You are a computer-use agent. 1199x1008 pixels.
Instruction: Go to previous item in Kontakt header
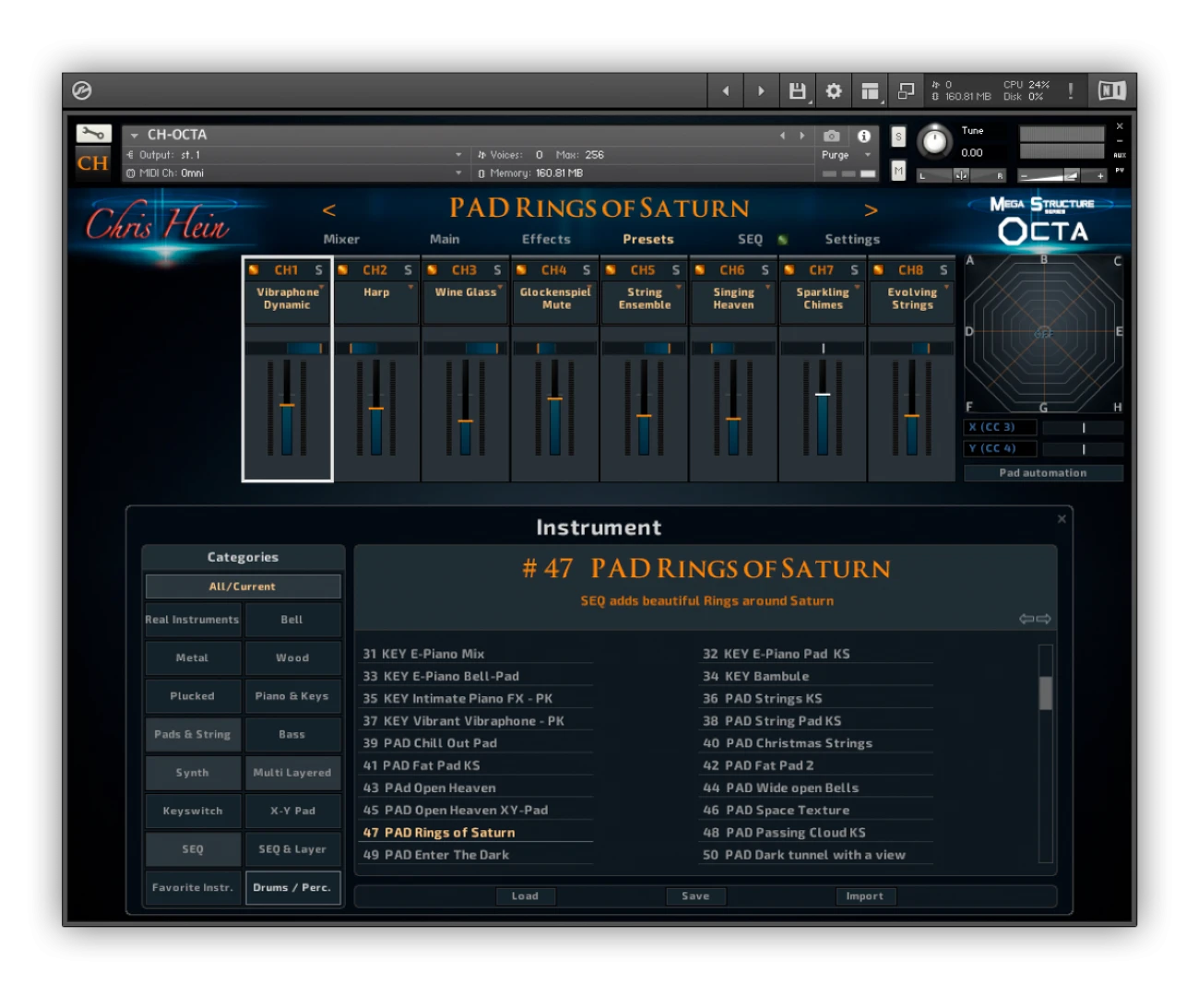coord(726,90)
